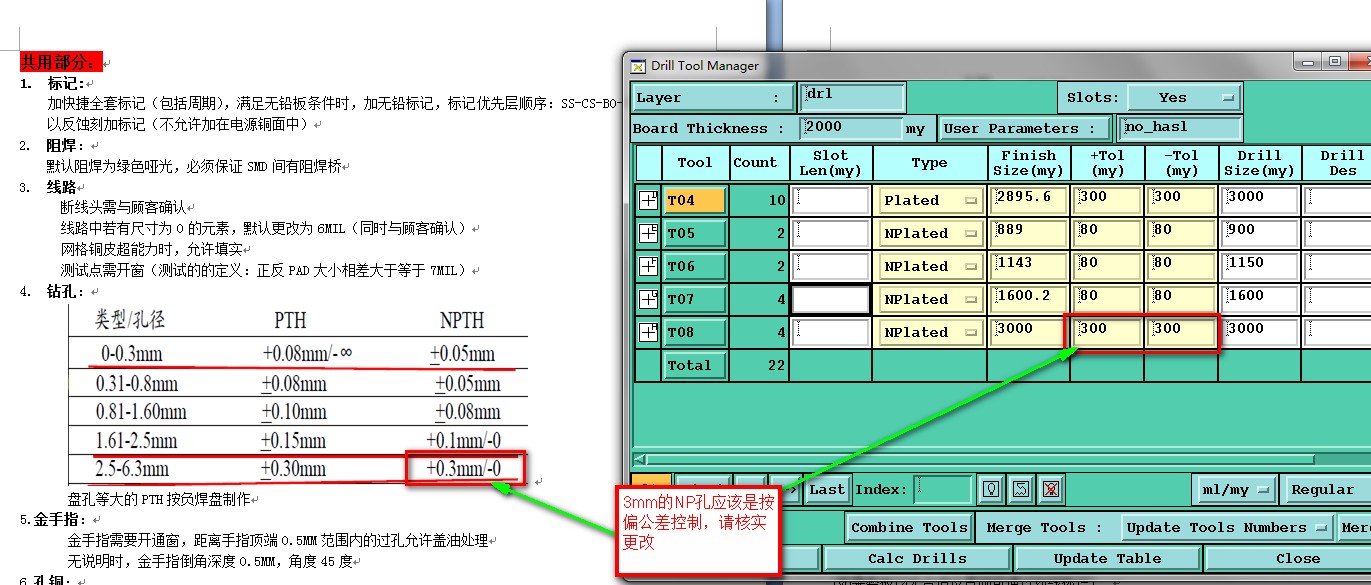Expand the T06 tool row plus icon
This screenshot has height=585, width=1371.
coord(648,267)
